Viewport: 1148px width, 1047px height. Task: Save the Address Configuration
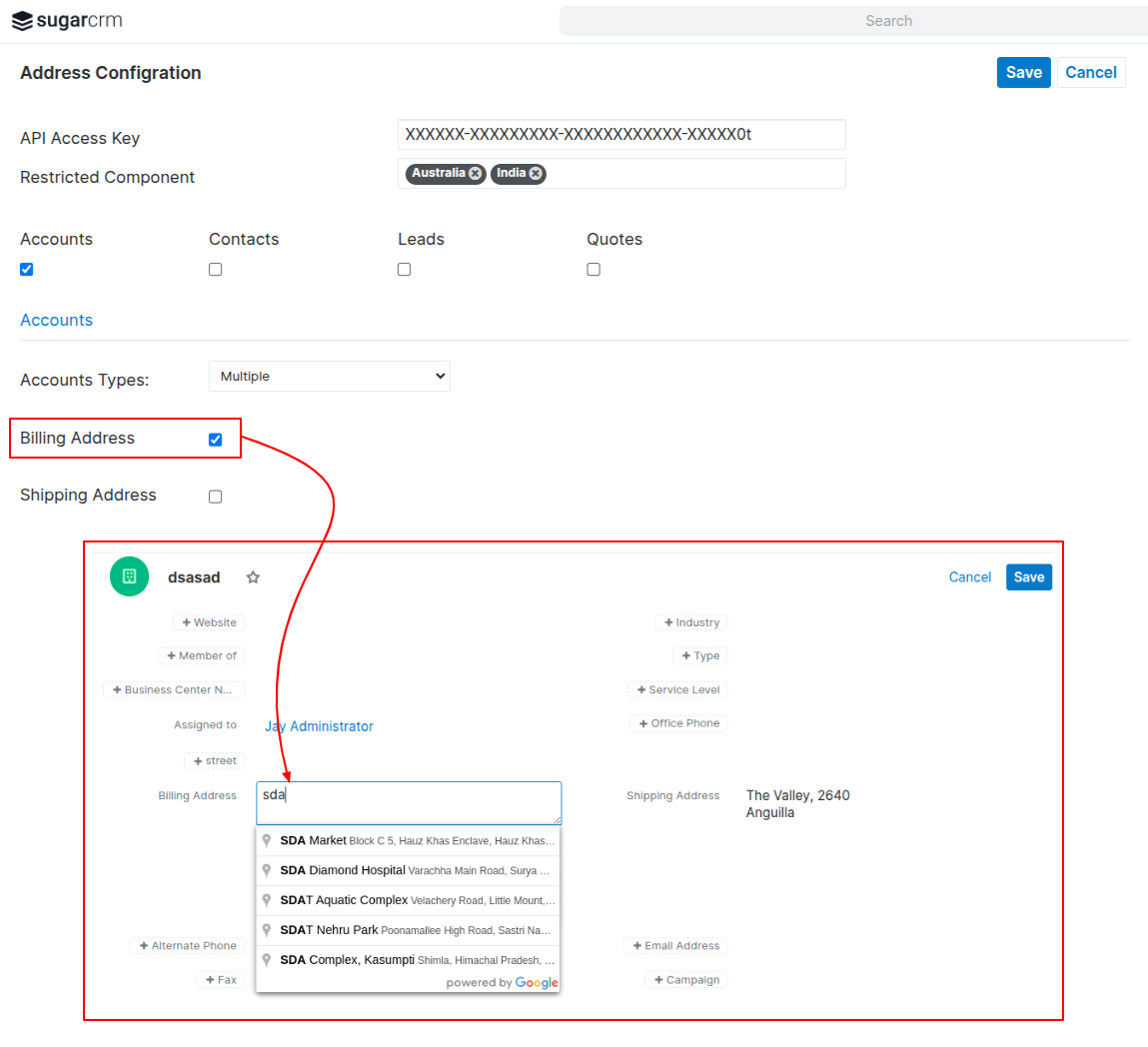[x=1023, y=73]
